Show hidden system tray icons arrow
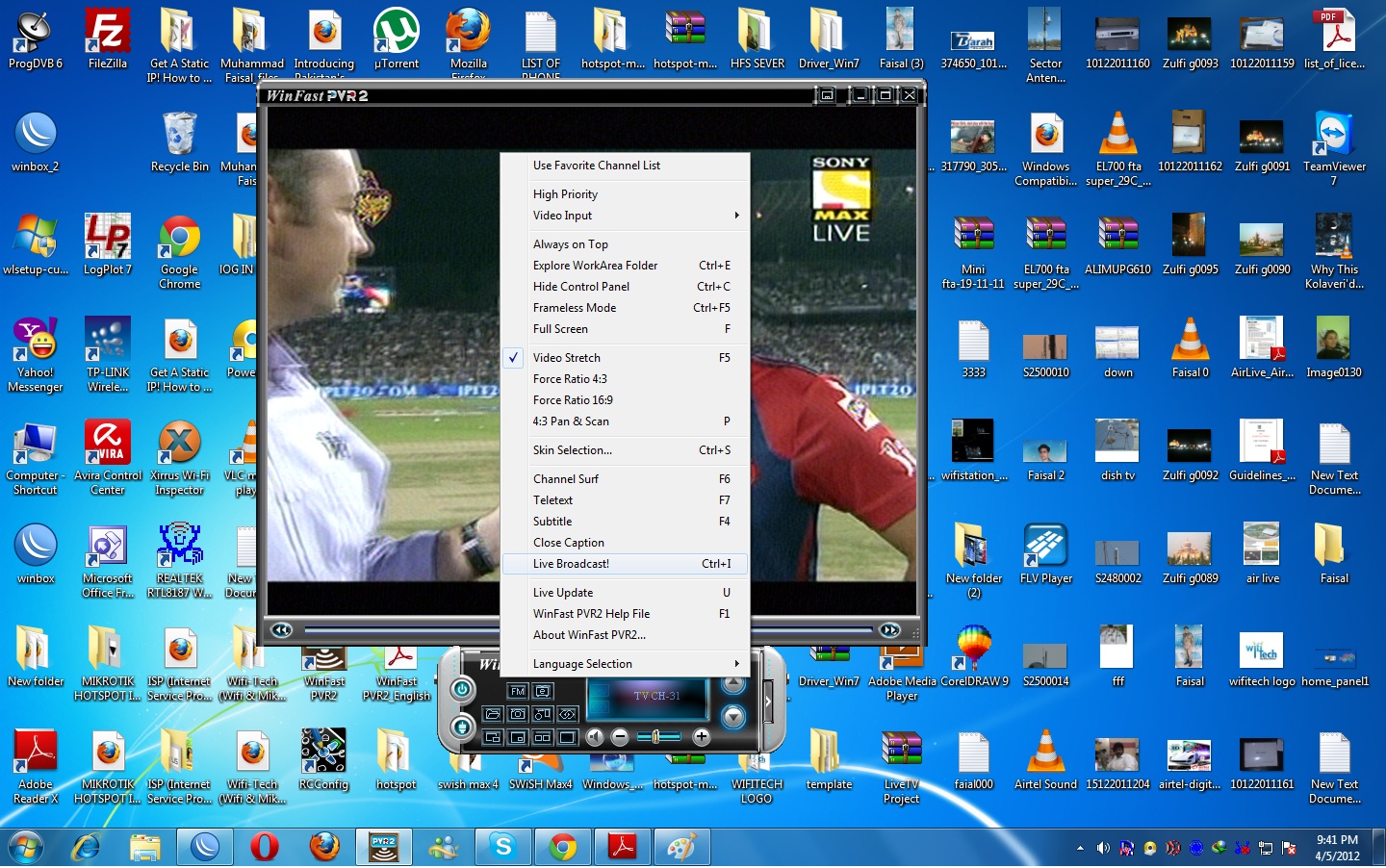This screenshot has width=1386, height=868. click(1080, 848)
